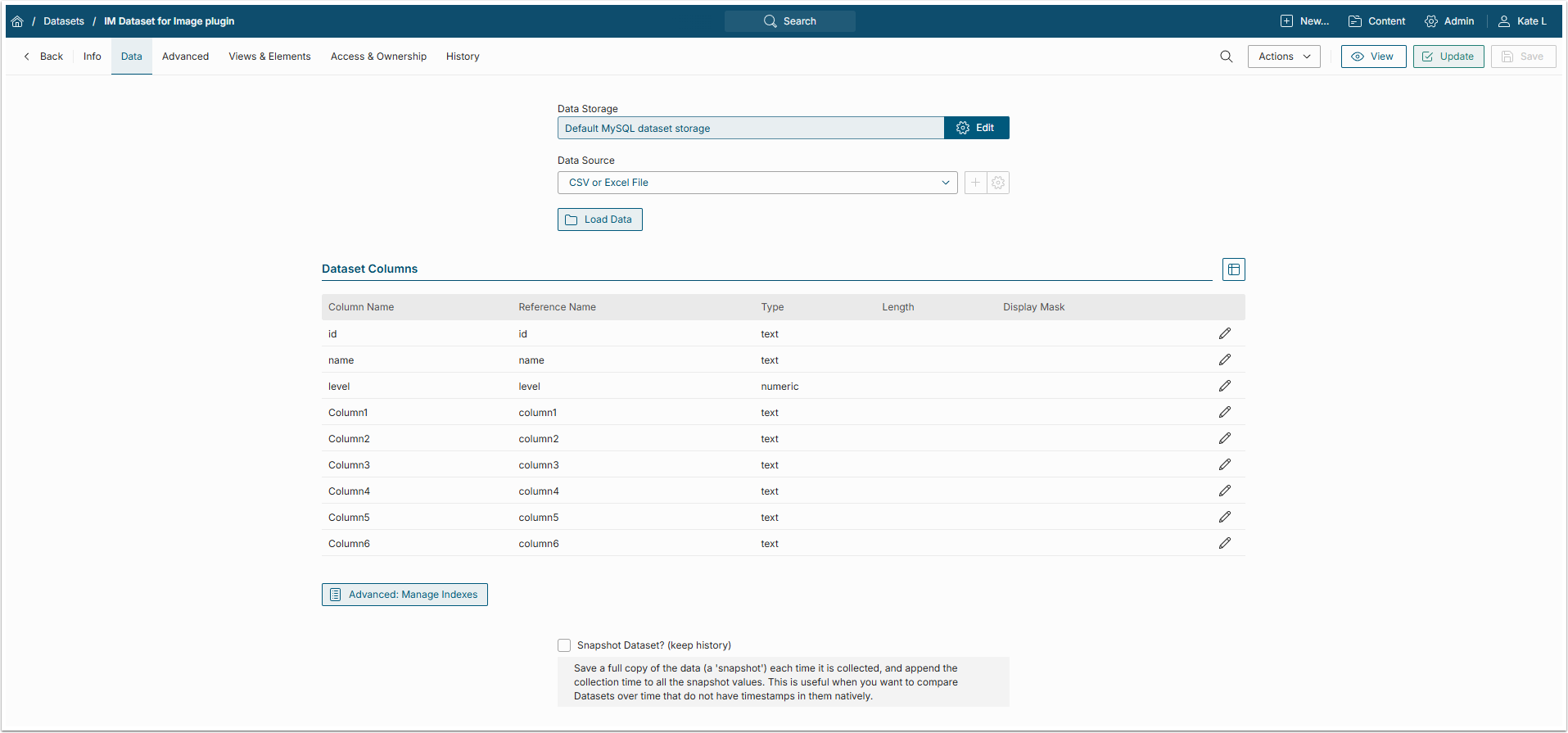The height and width of the screenshot is (733, 1568).
Task: Enable the Snapshot Dataset checkbox
Action: click(x=564, y=645)
